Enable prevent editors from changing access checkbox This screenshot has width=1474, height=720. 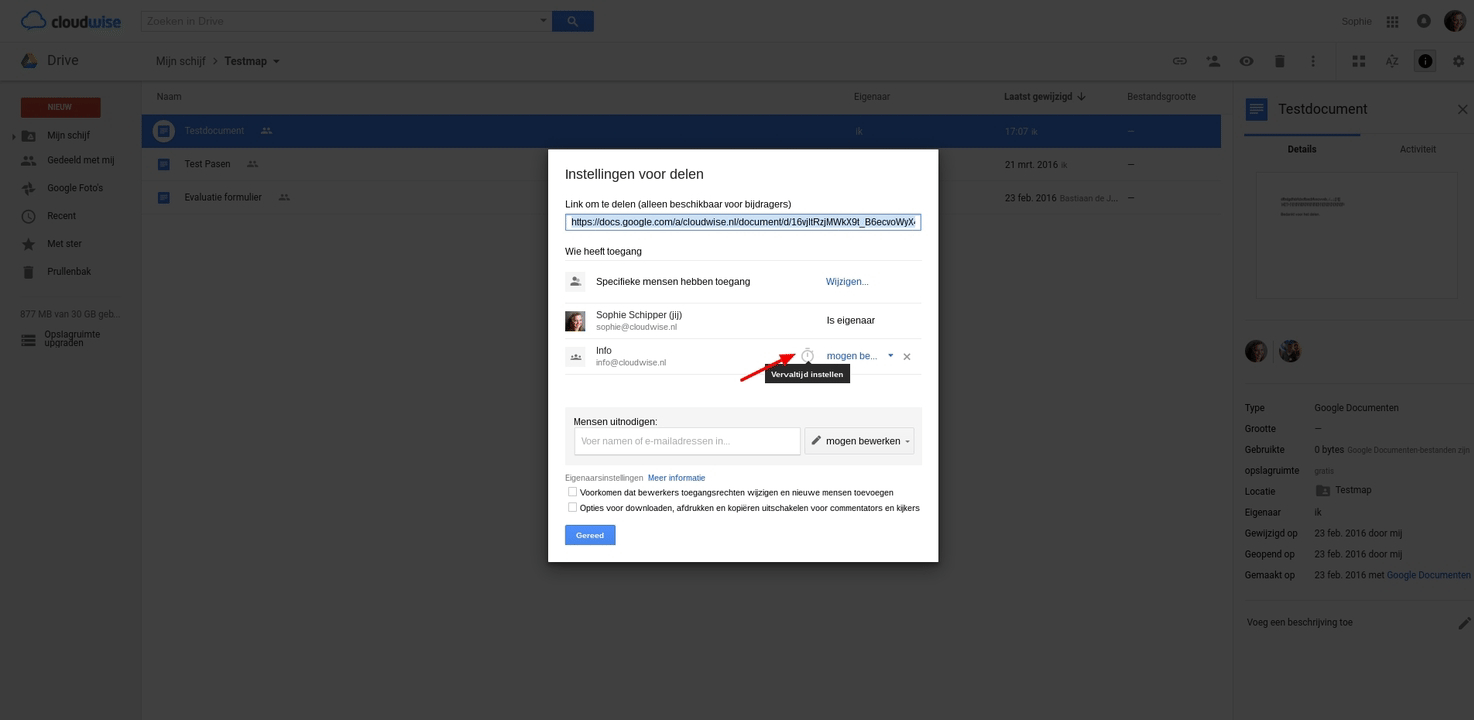coord(572,492)
